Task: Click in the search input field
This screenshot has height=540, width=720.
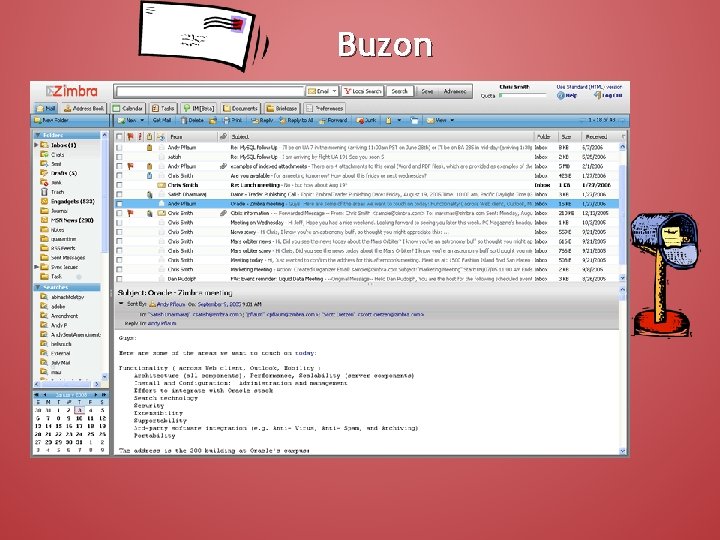Action: (210, 91)
